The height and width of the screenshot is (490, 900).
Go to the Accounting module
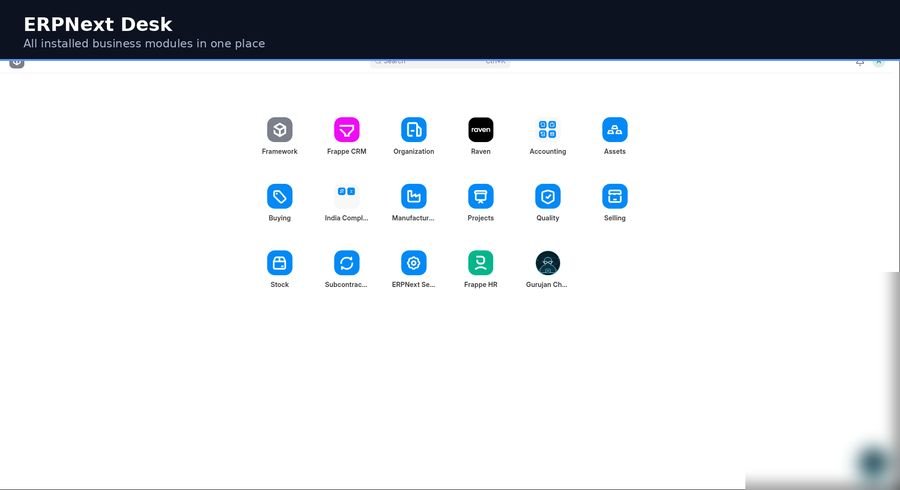tap(548, 130)
